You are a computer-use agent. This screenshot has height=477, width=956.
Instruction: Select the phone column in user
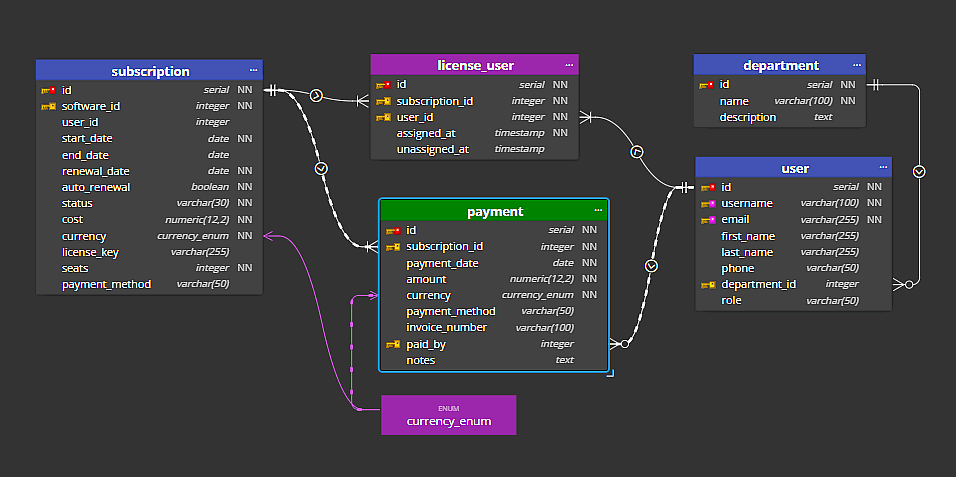pyautogui.click(x=793, y=268)
